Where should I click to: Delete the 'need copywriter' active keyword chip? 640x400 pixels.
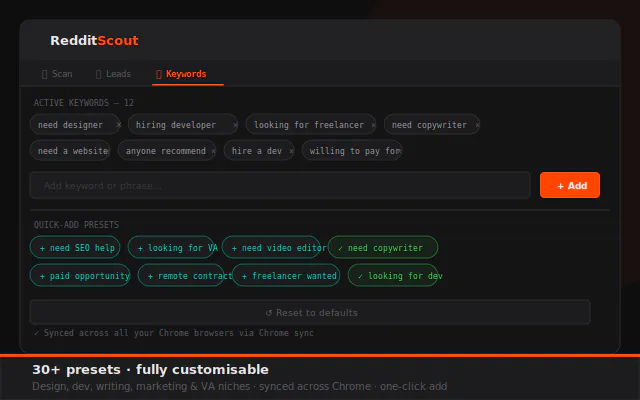click(x=477, y=125)
